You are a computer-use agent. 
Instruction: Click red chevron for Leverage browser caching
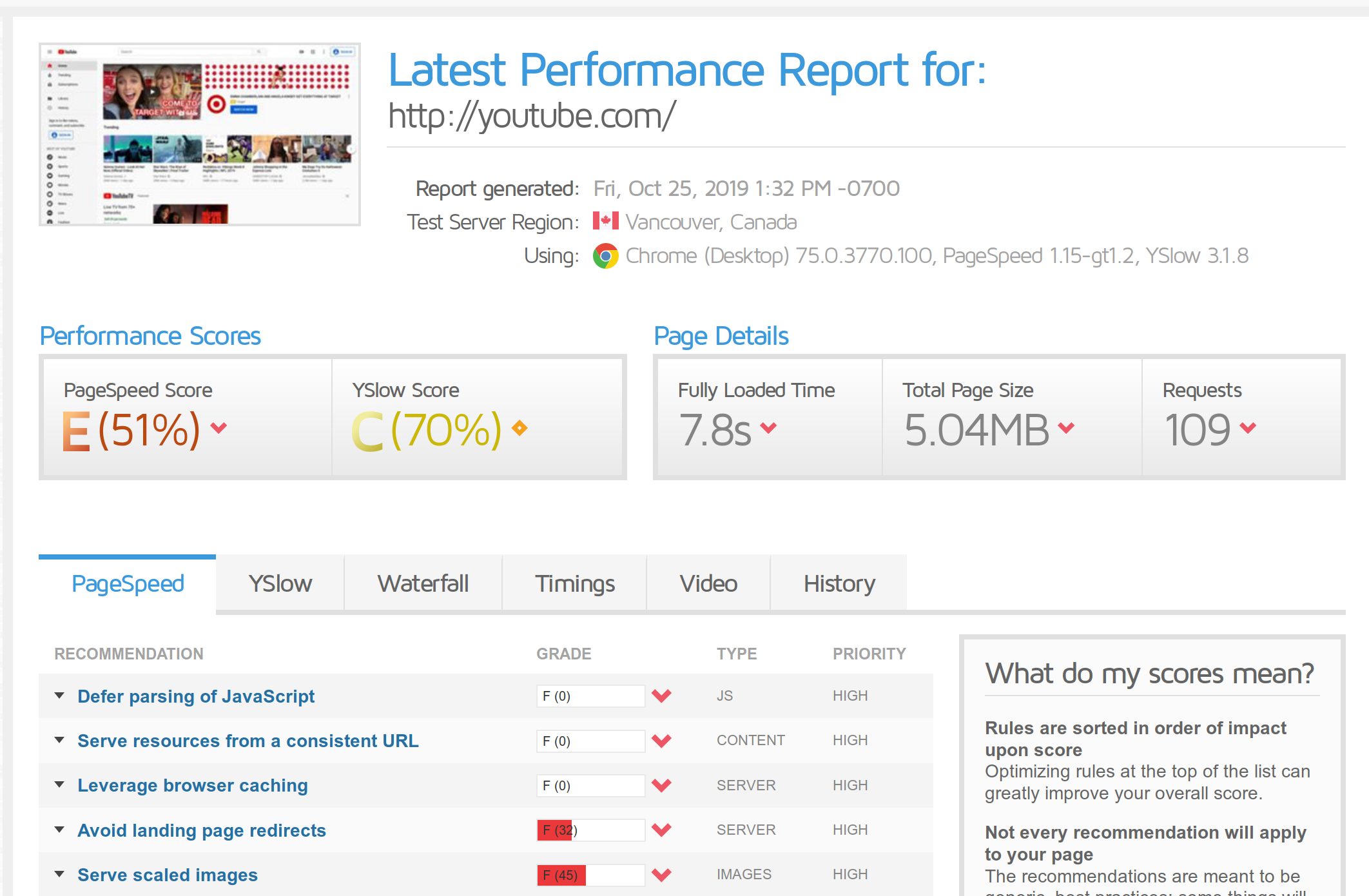pos(661,785)
